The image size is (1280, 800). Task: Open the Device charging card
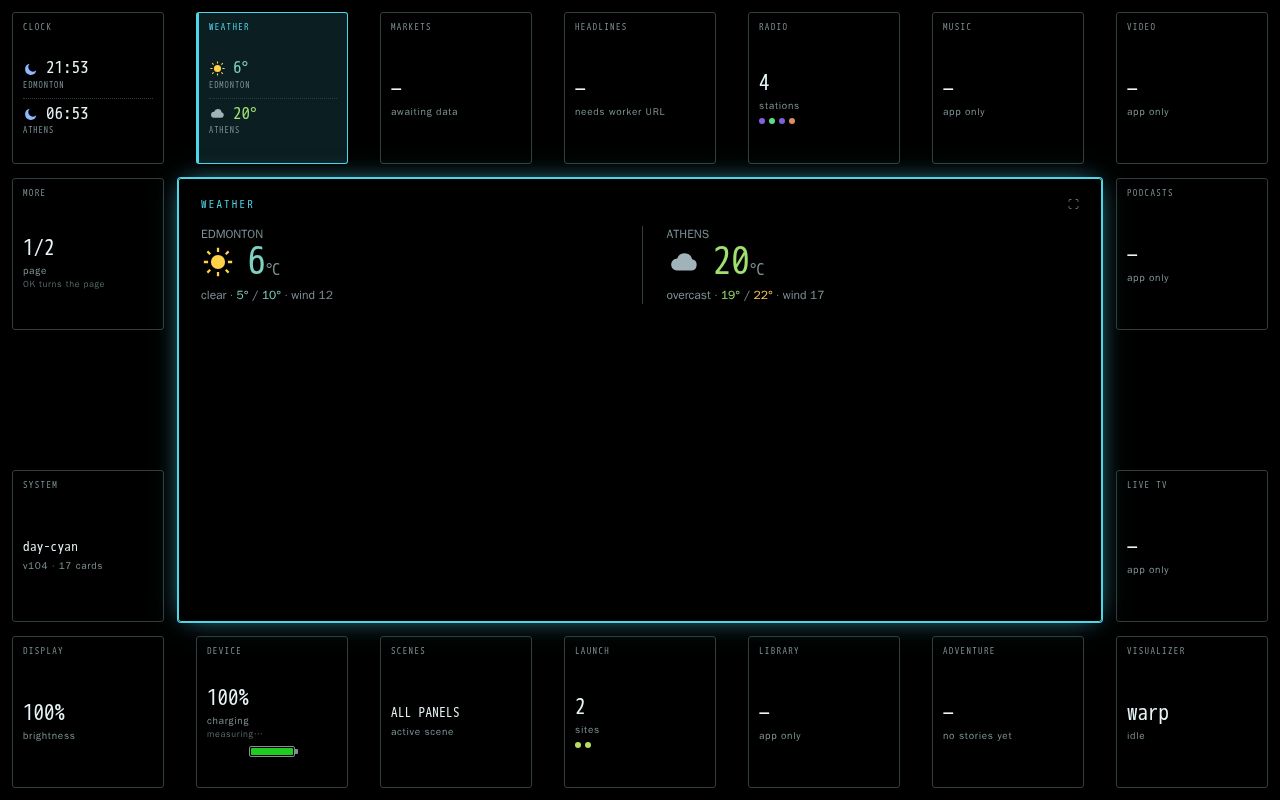[272, 712]
